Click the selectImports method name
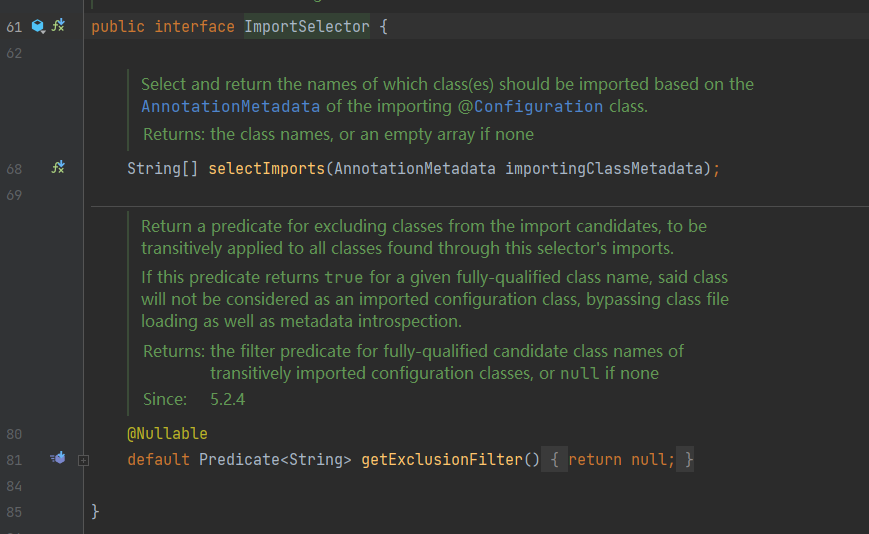869x534 pixels. click(x=266, y=168)
